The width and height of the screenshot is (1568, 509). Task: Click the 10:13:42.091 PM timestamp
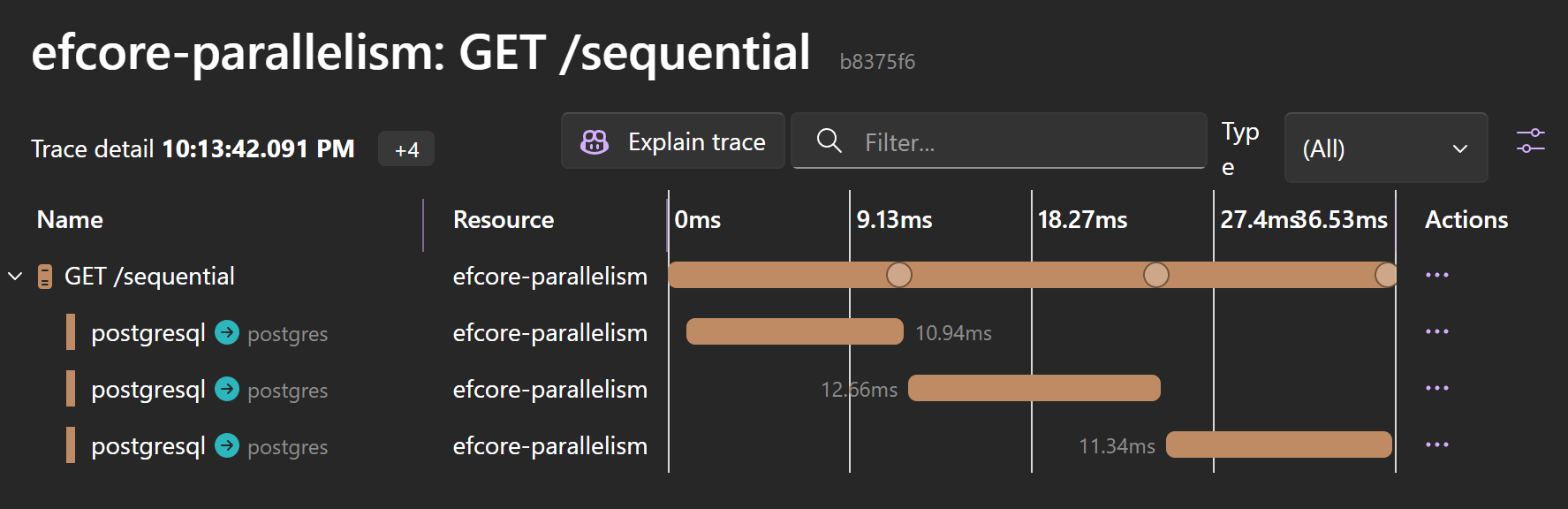coord(258,148)
